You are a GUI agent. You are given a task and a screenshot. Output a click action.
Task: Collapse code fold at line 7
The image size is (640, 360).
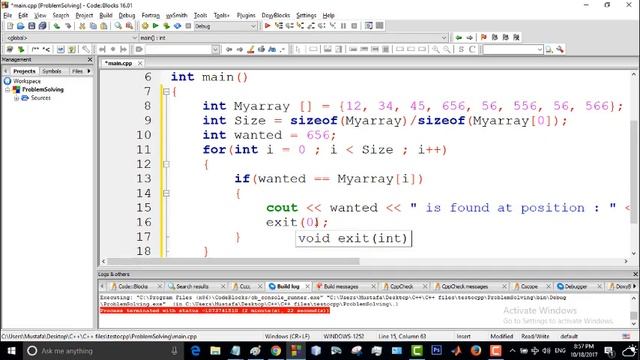click(x=166, y=91)
